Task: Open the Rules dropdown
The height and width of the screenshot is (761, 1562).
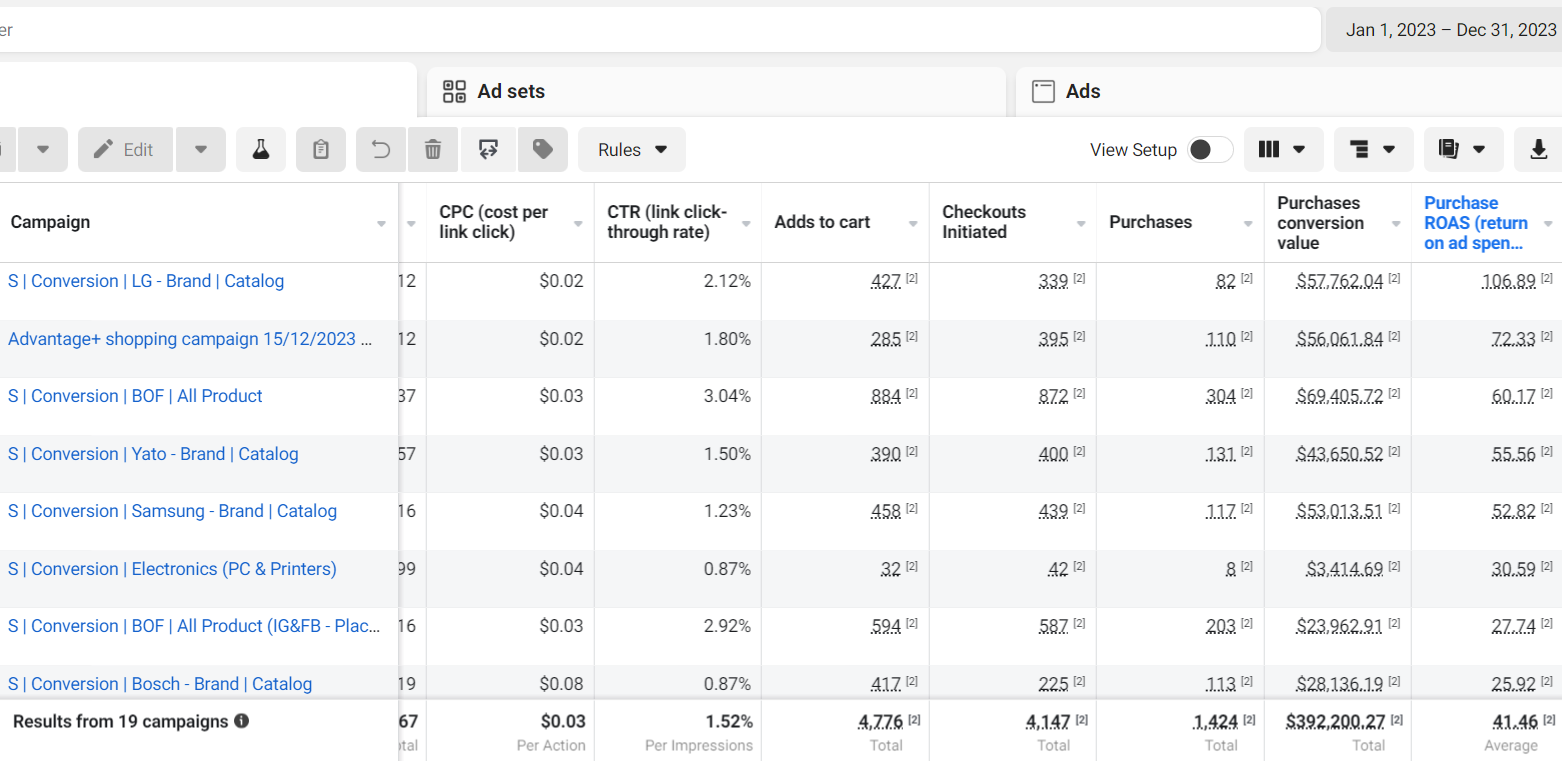Action: [x=632, y=150]
